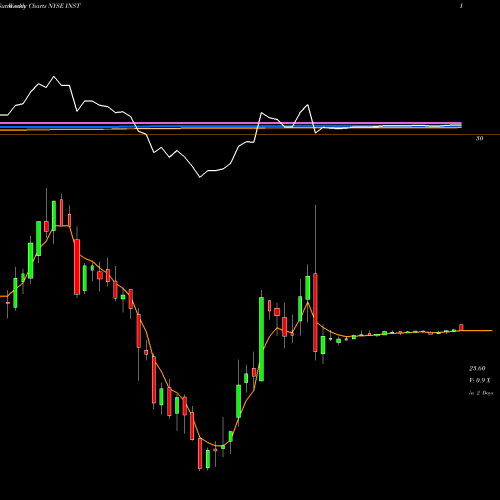Image resolution: width=500 pixels, height=500 pixels.
Task: Click the highest peak of the white indicator line
Action: click(54, 77)
